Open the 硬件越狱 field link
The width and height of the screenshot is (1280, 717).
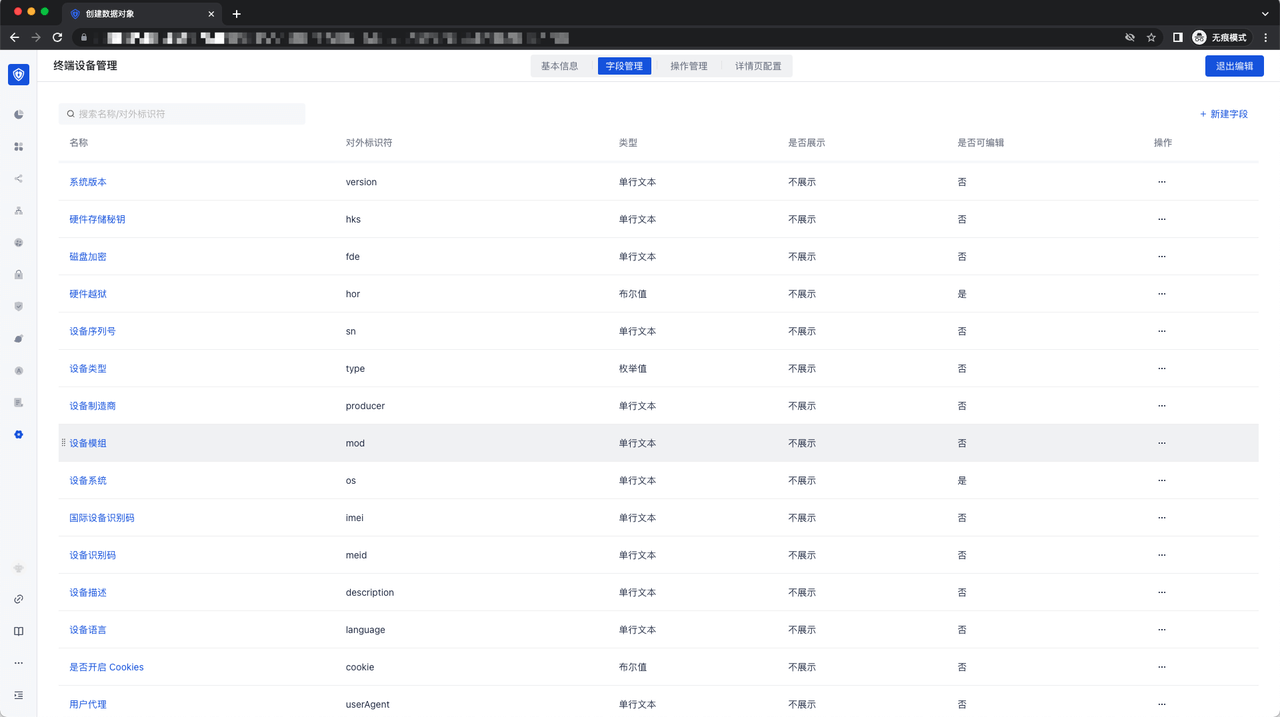(87, 294)
